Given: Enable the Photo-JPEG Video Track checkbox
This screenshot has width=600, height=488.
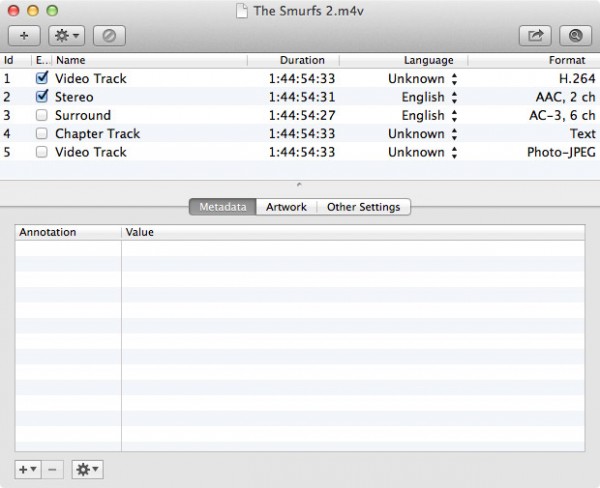Looking at the screenshot, I should (x=41, y=152).
